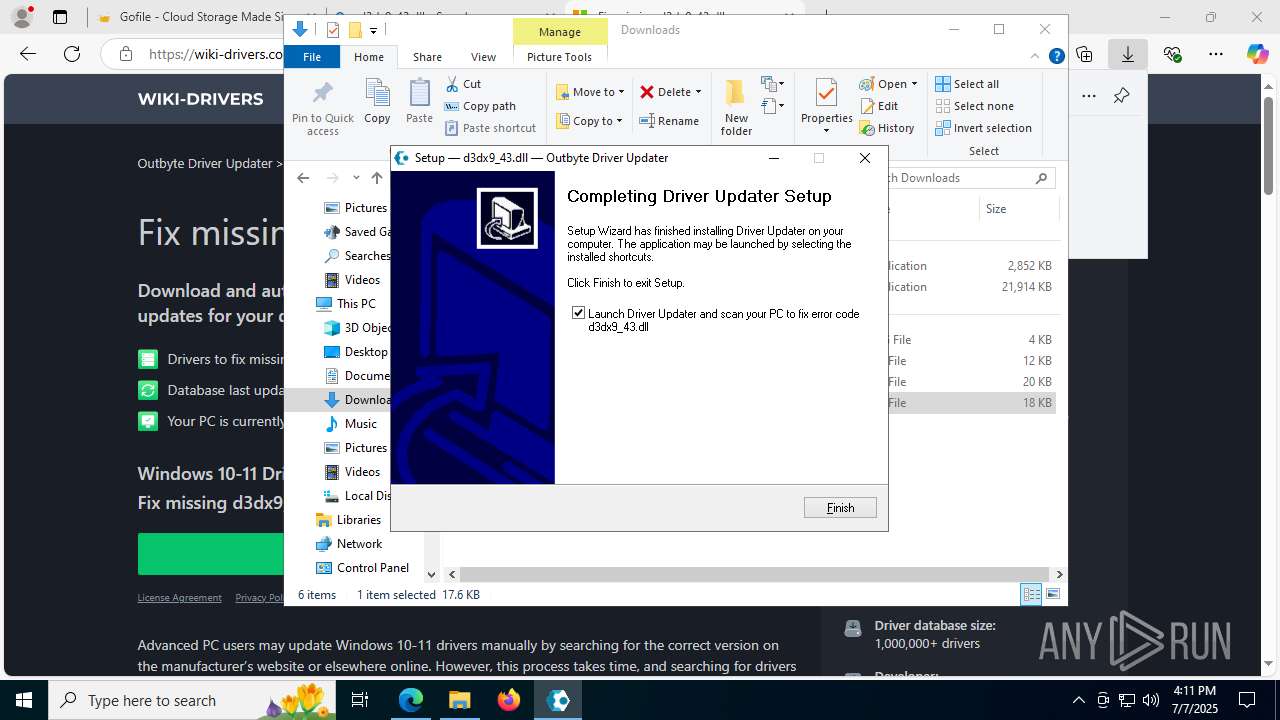Screen dimensions: 1280x720
Task: Click Customize Quick Access Toolbar dropdown
Action: coord(373,31)
